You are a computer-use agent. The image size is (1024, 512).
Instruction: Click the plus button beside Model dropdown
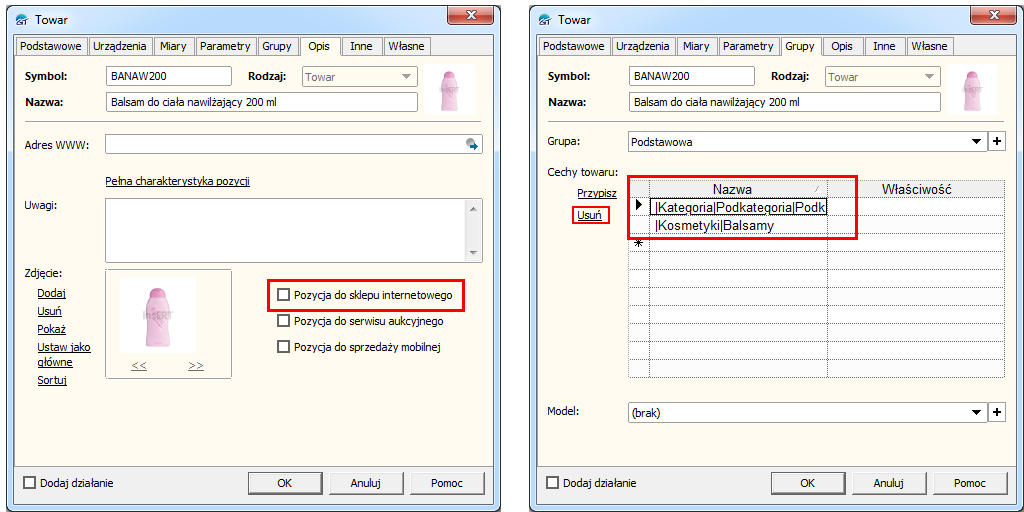coord(996,412)
